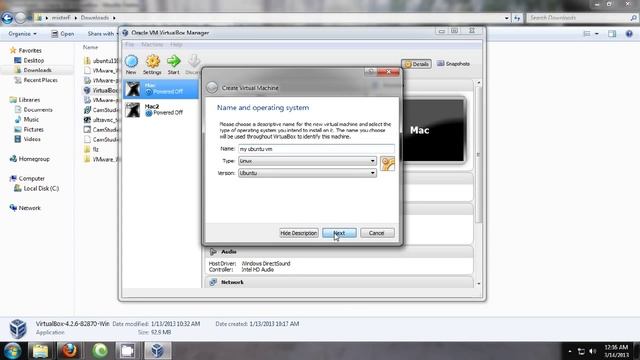Click the green CamStudio taskbar icon
The height and width of the screenshot is (360, 640).
pos(100,351)
